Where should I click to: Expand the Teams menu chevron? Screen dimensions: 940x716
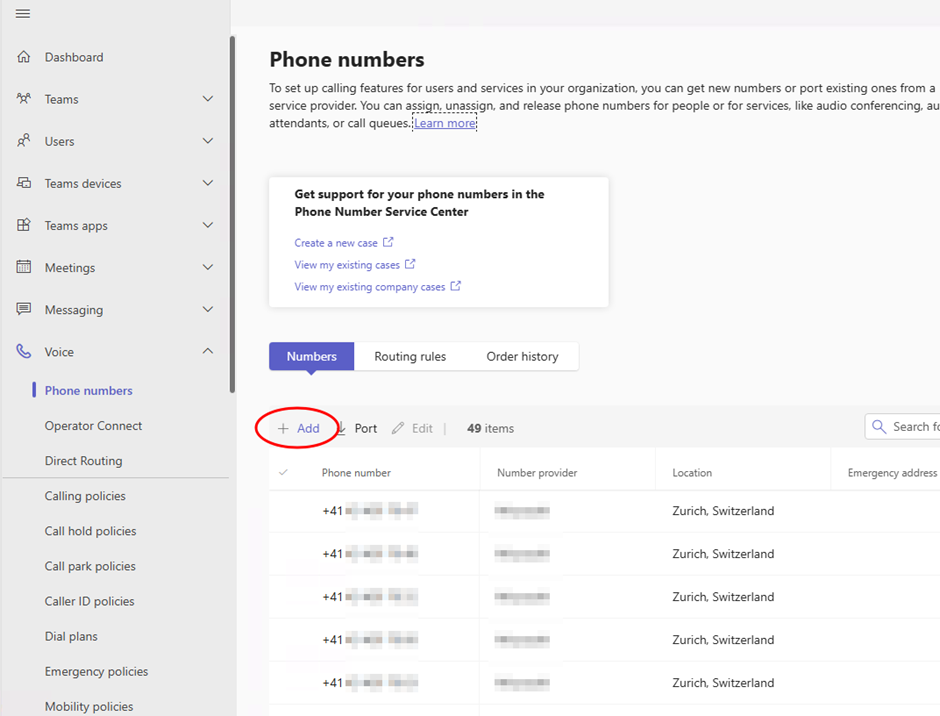(207, 99)
